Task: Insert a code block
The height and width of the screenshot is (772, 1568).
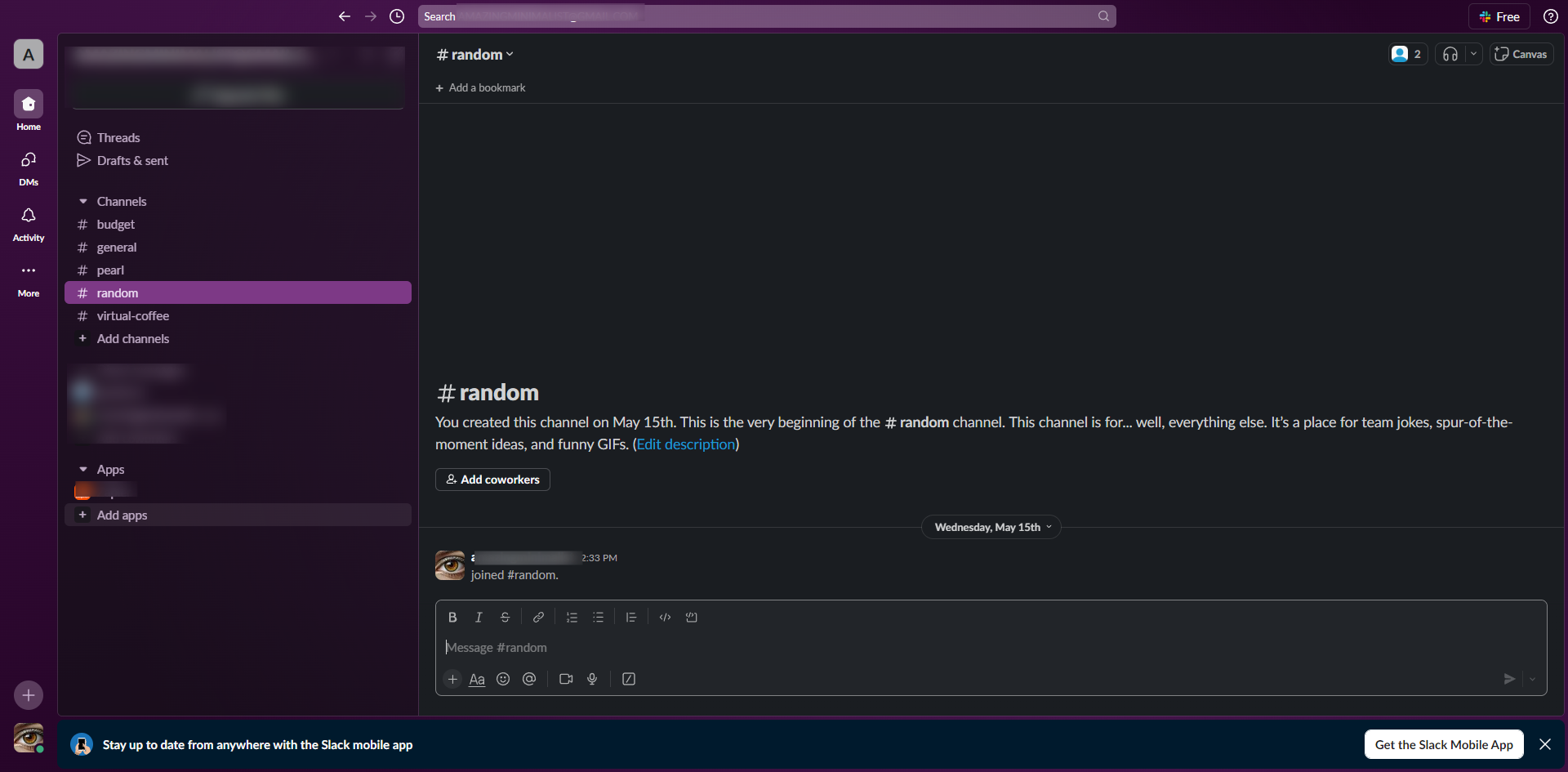Action: click(692, 618)
